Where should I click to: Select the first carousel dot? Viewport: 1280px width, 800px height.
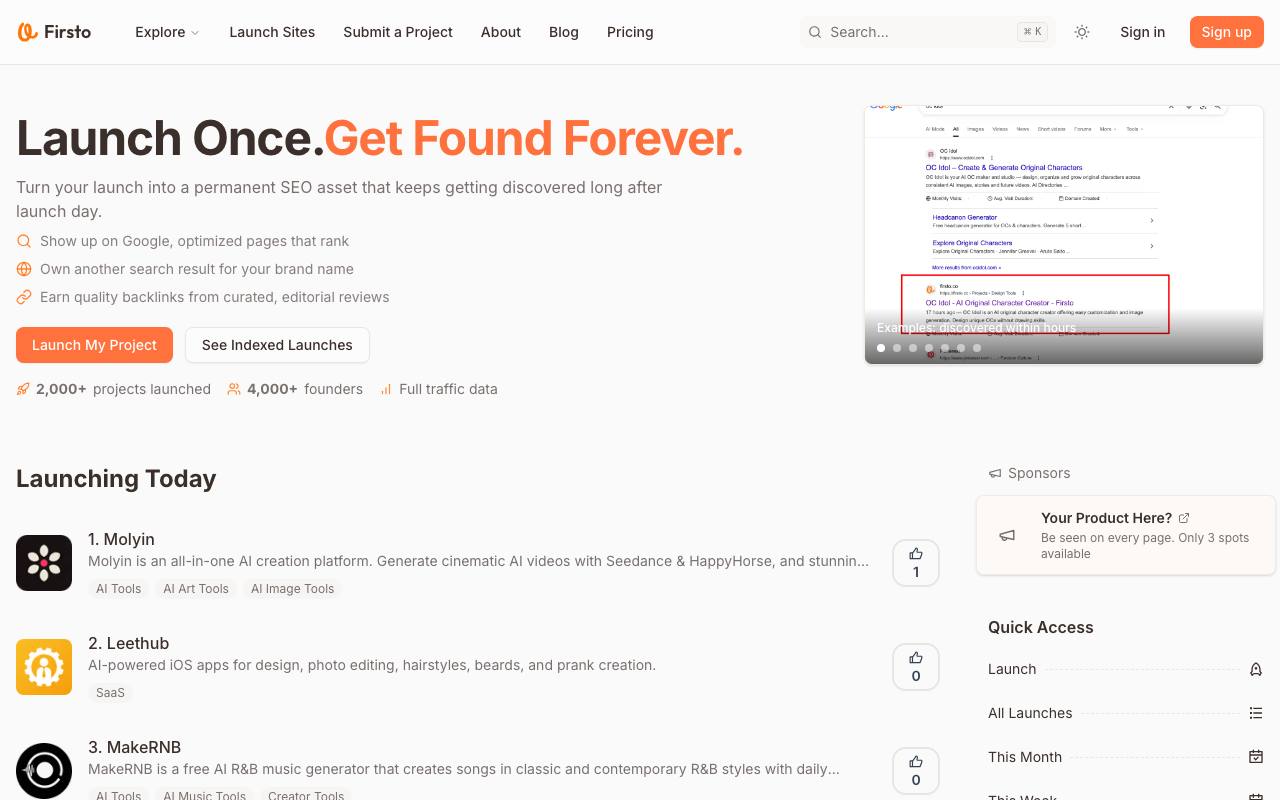point(881,348)
